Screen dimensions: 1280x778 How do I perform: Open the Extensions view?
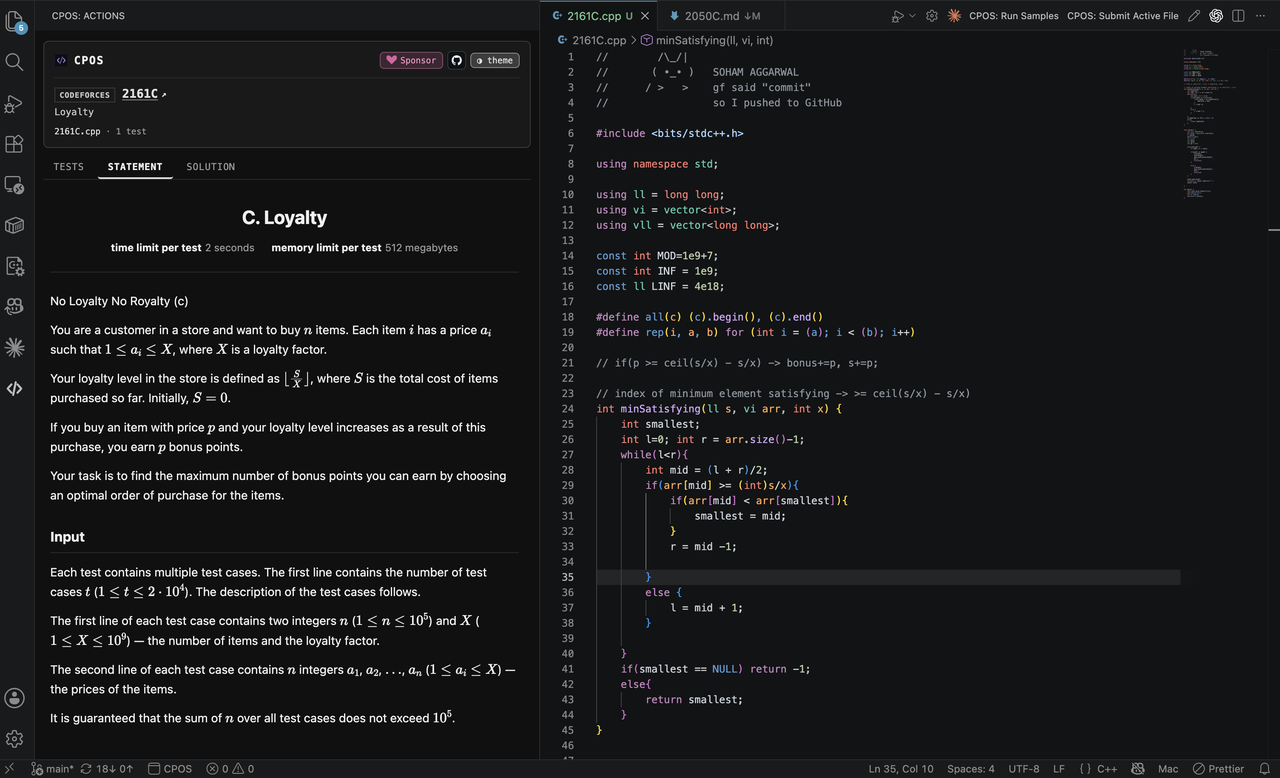14,144
